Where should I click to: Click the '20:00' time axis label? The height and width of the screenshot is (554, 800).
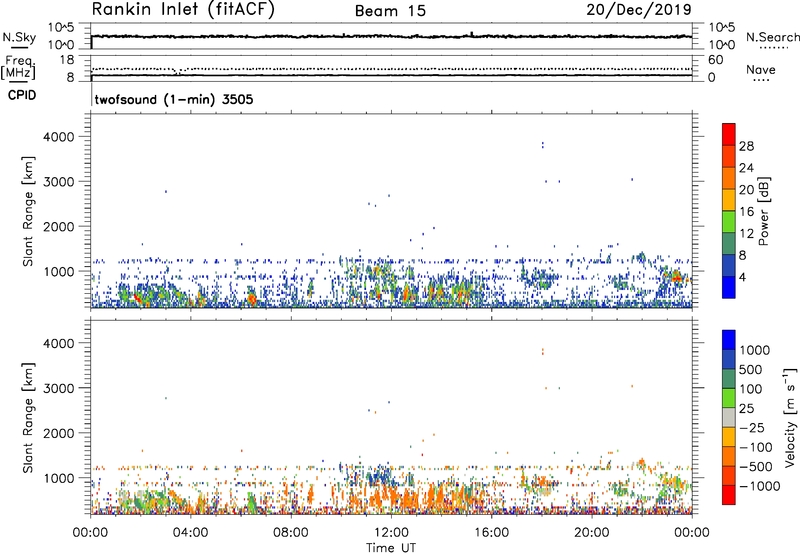(x=591, y=533)
